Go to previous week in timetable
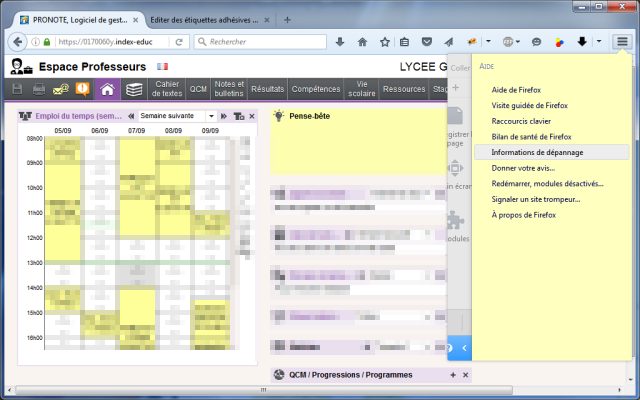The image size is (640, 400). (131, 116)
